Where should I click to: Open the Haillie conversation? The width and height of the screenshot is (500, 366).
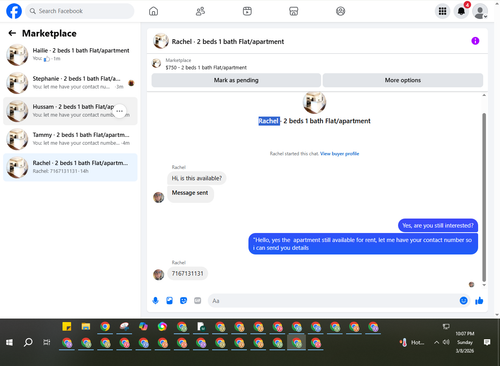click(70, 55)
